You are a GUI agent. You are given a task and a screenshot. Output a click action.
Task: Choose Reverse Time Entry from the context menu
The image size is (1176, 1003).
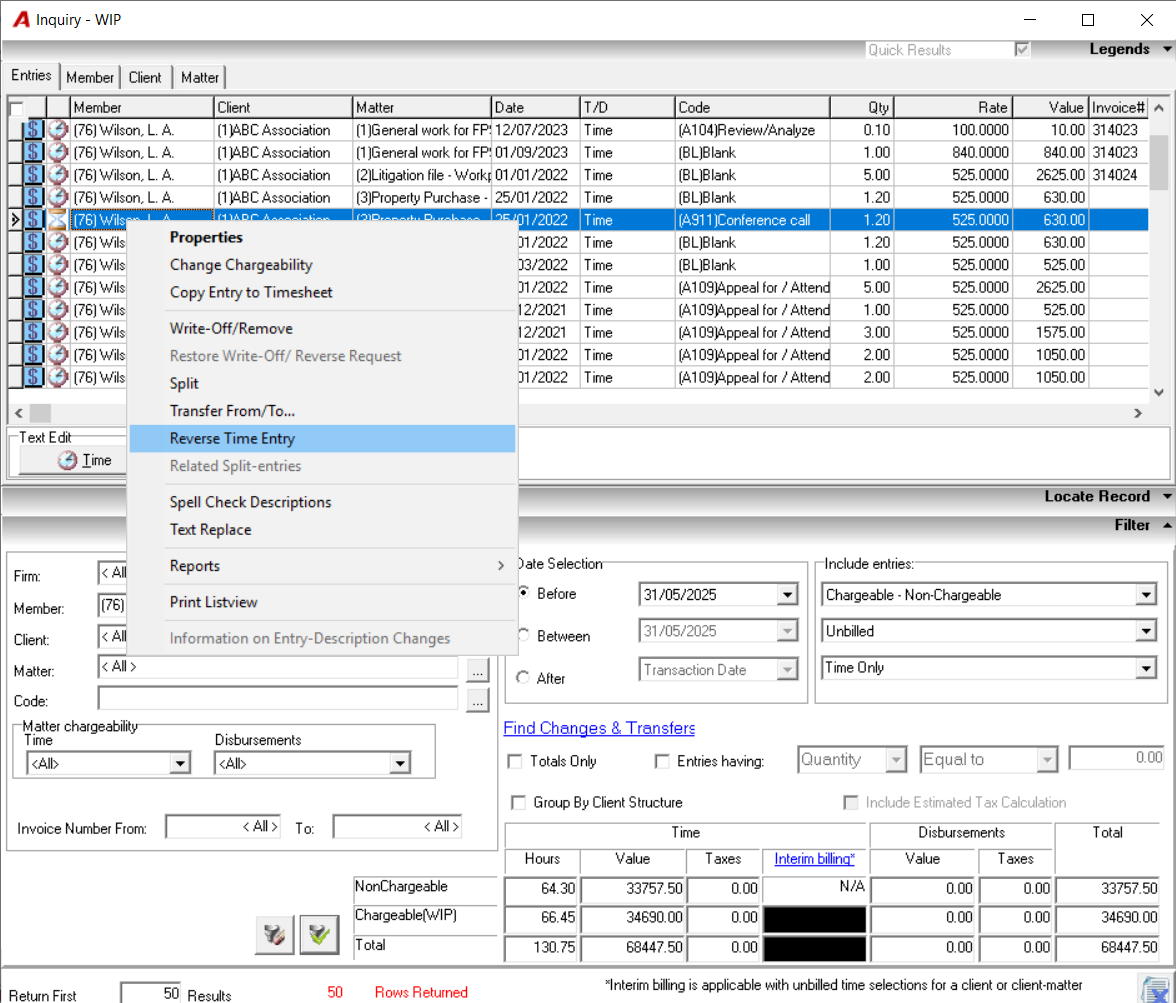click(x=322, y=439)
